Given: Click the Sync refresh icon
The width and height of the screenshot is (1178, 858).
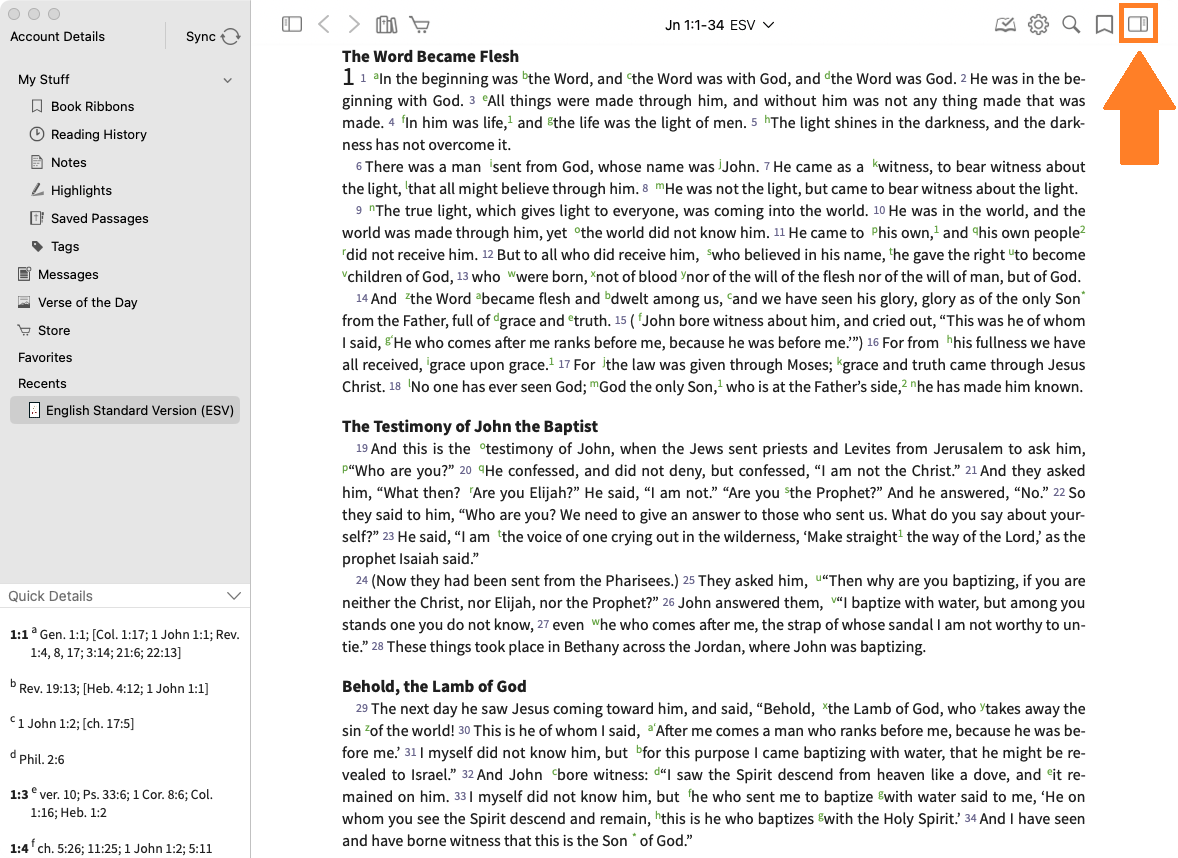Looking at the screenshot, I should [x=231, y=37].
